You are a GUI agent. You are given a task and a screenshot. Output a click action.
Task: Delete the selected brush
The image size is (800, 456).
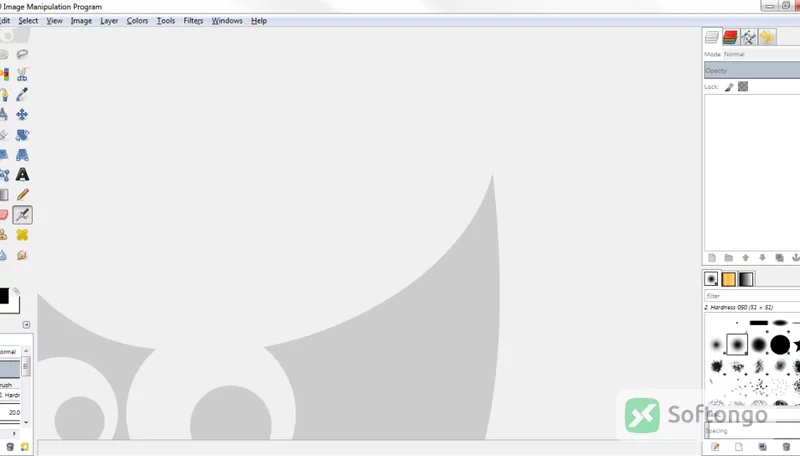click(786, 447)
